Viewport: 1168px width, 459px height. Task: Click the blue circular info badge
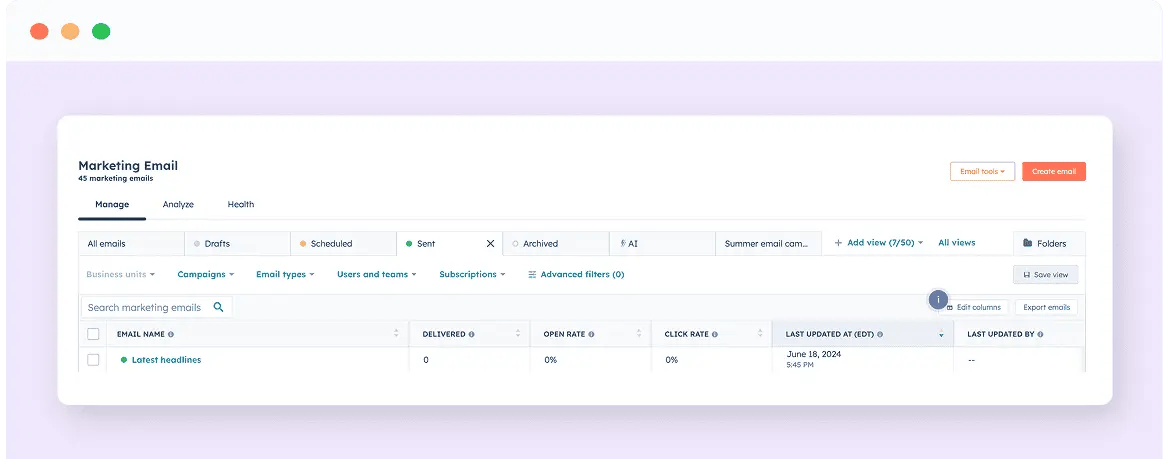[x=939, y=300]
